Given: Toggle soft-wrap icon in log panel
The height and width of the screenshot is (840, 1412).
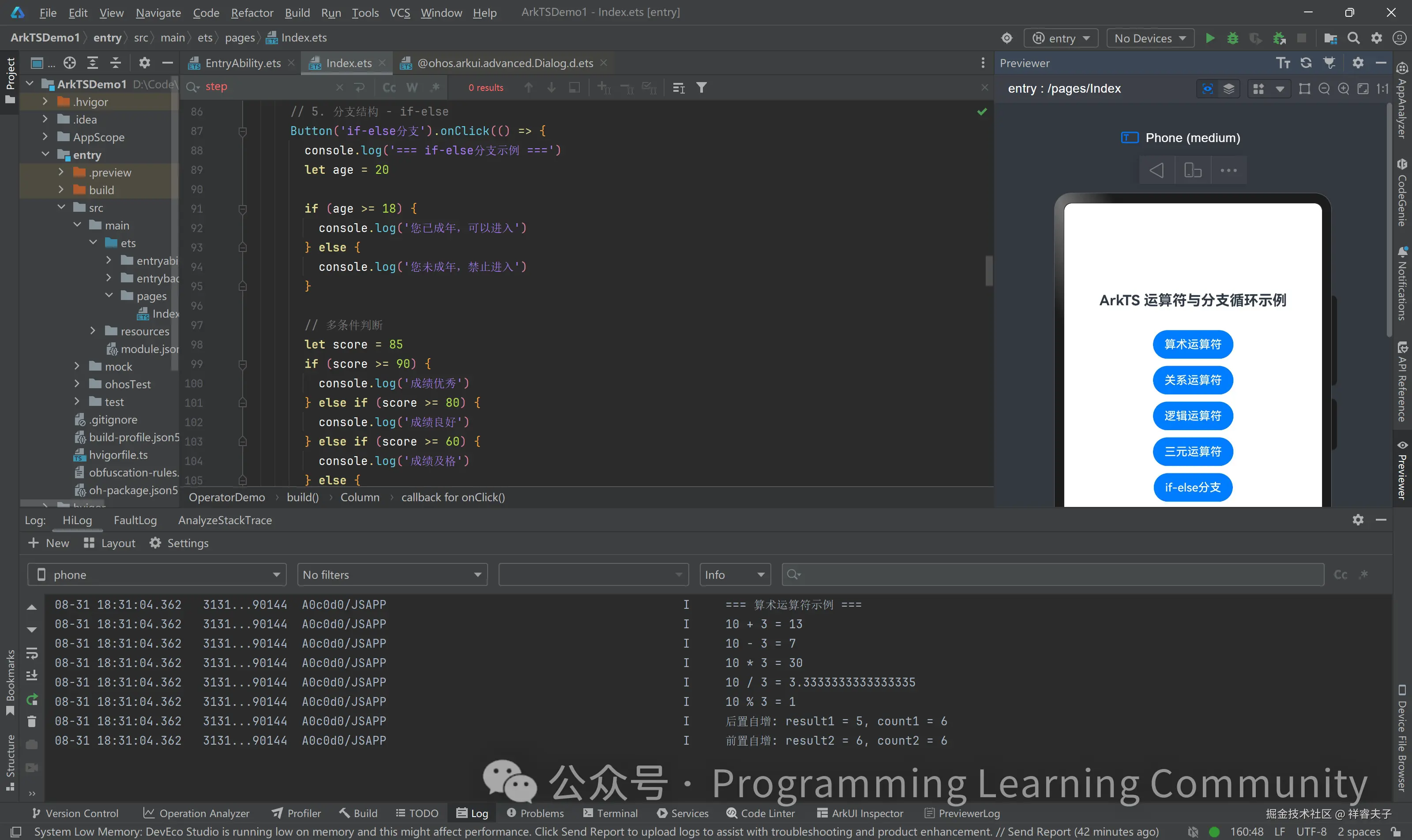Looking at the screenshot, I should click(32, 653).
